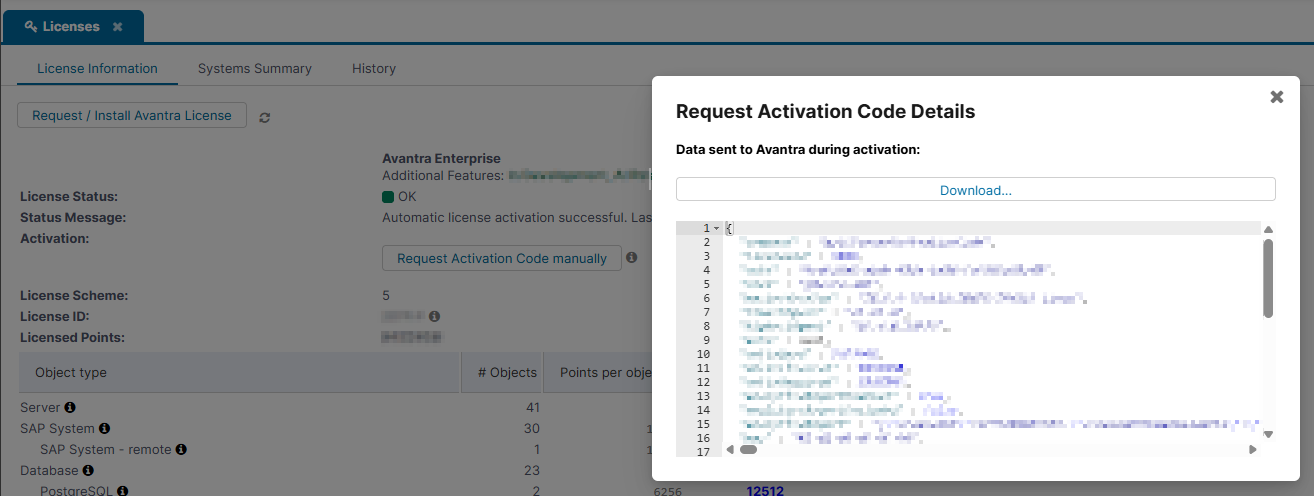Screen dimensions: 1314x496
Task: Click the code editor scroll down arrow
Action: 1268,434
